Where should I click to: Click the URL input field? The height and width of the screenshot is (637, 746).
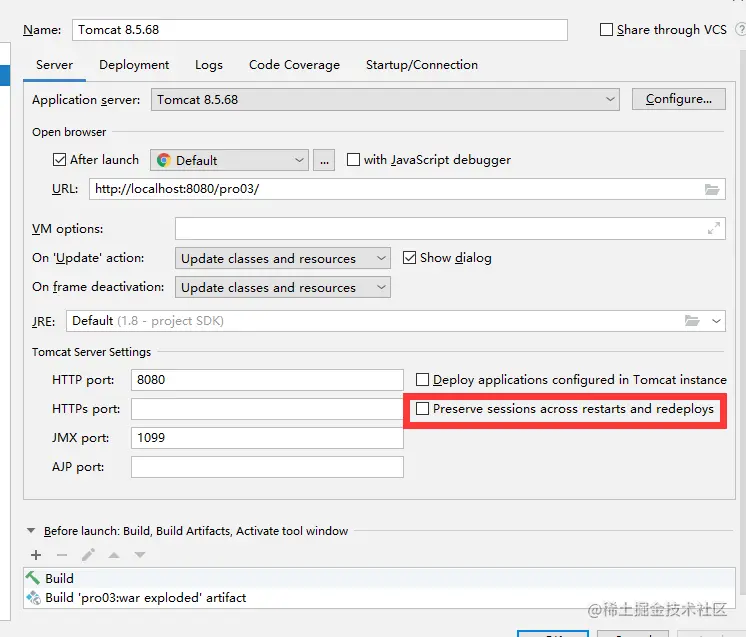tap(407, 189)
